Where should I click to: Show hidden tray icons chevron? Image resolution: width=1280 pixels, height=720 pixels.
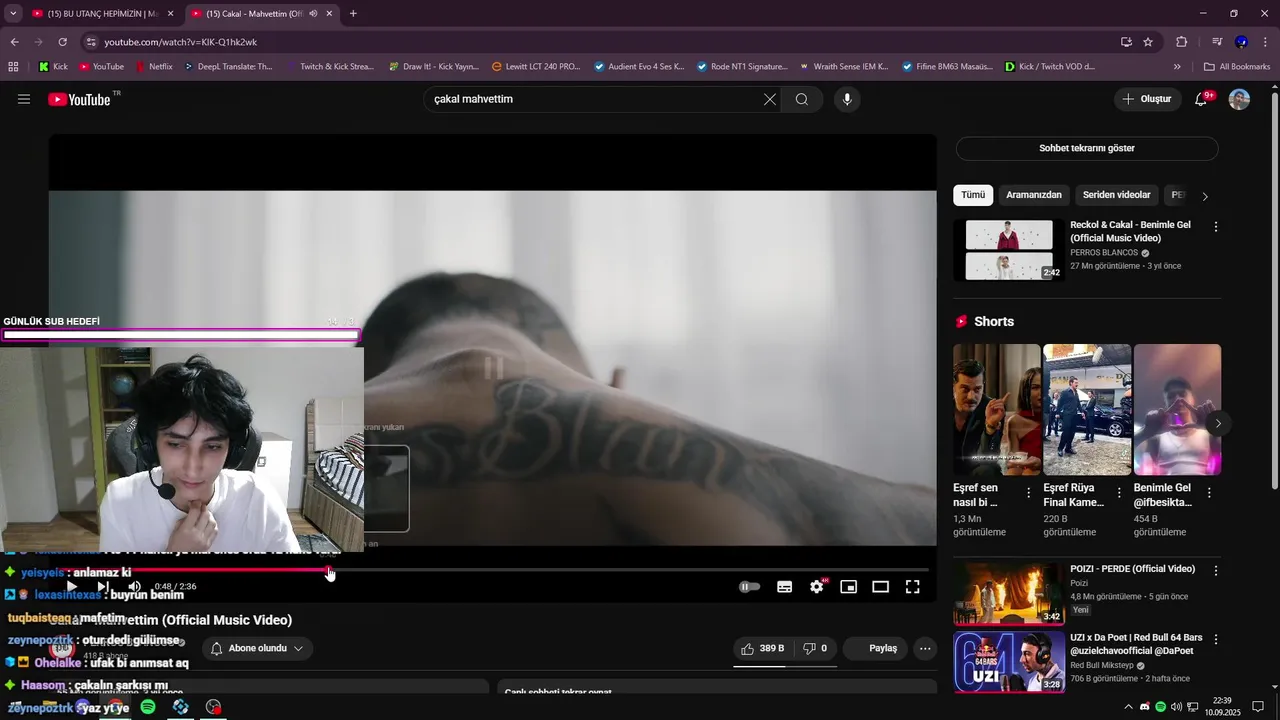pos(1129,707)
